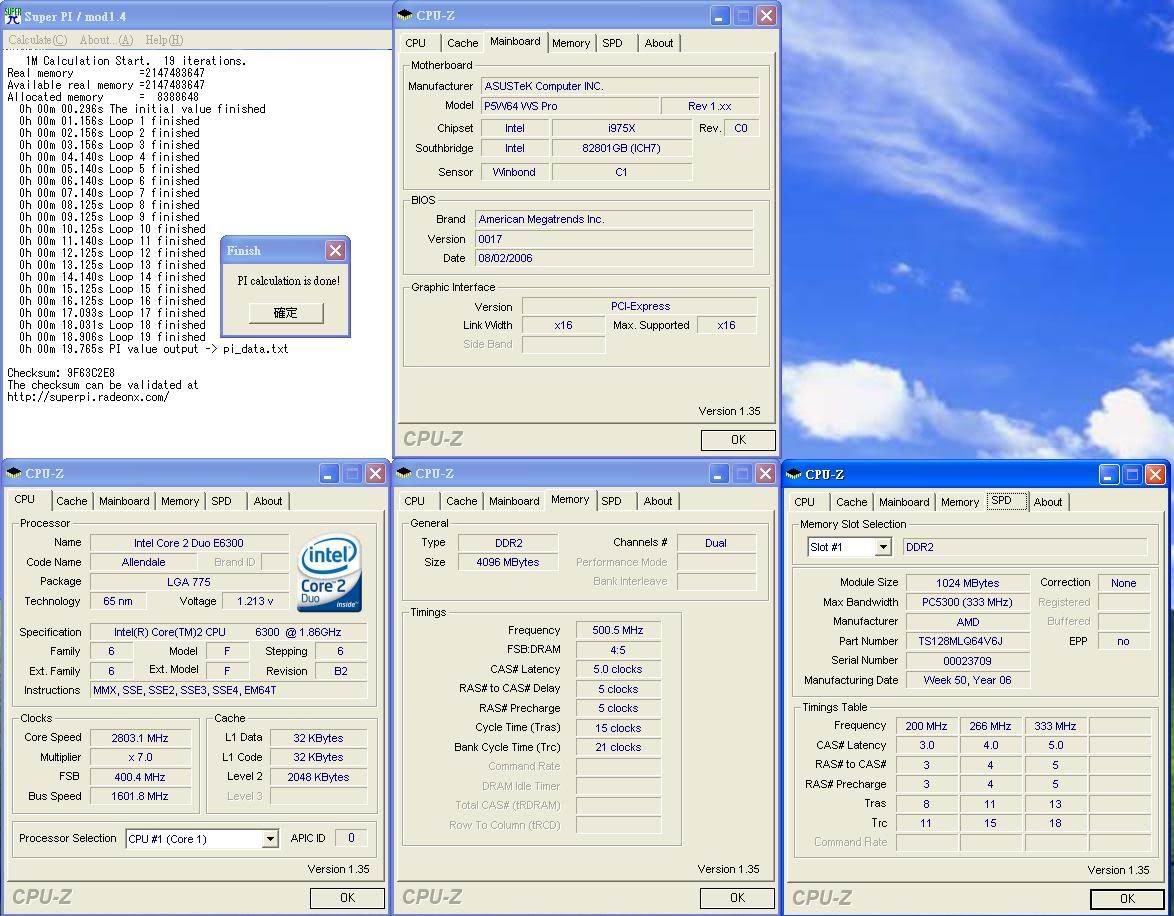The height and width of the screenshot is (916, 1174).
Task: Click the Multiplier x 7.0 value
Action: [x=140, y=757]
